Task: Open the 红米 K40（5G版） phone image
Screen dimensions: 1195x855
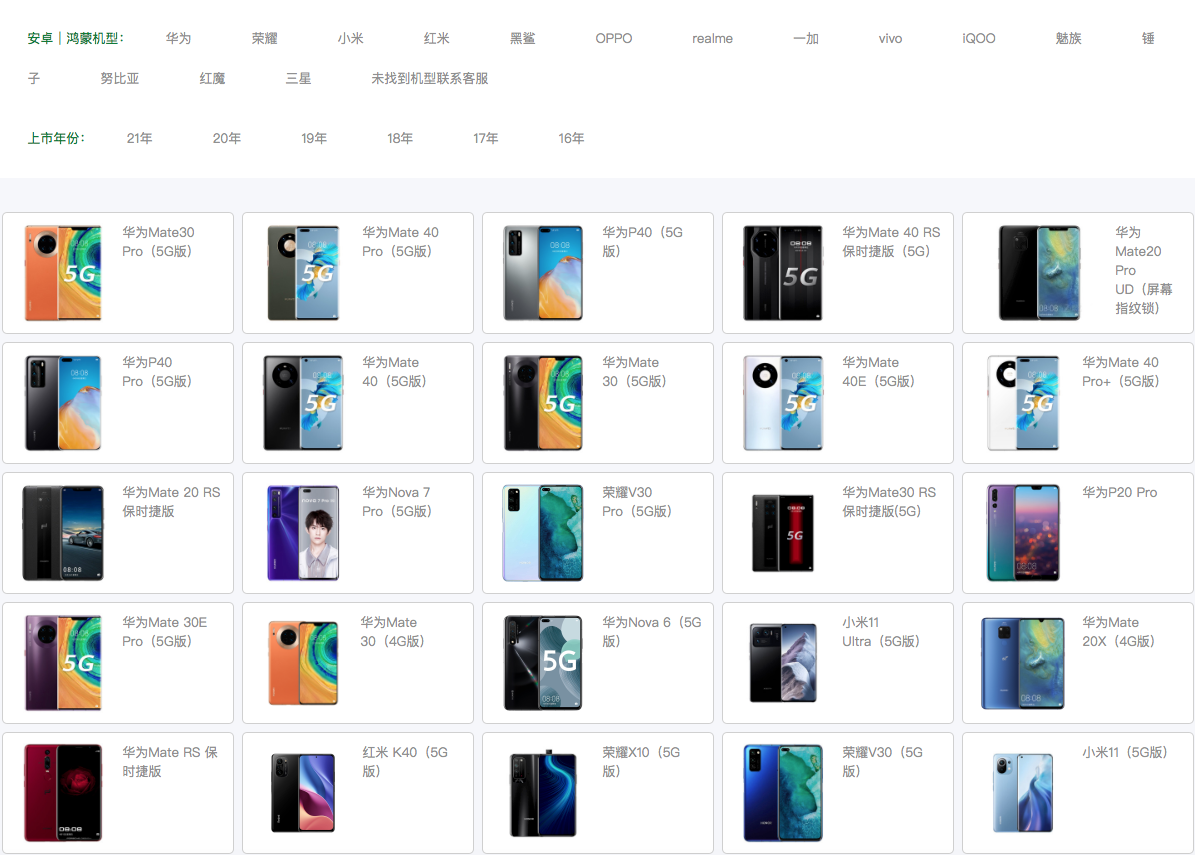Action: [x=303, y=793]
